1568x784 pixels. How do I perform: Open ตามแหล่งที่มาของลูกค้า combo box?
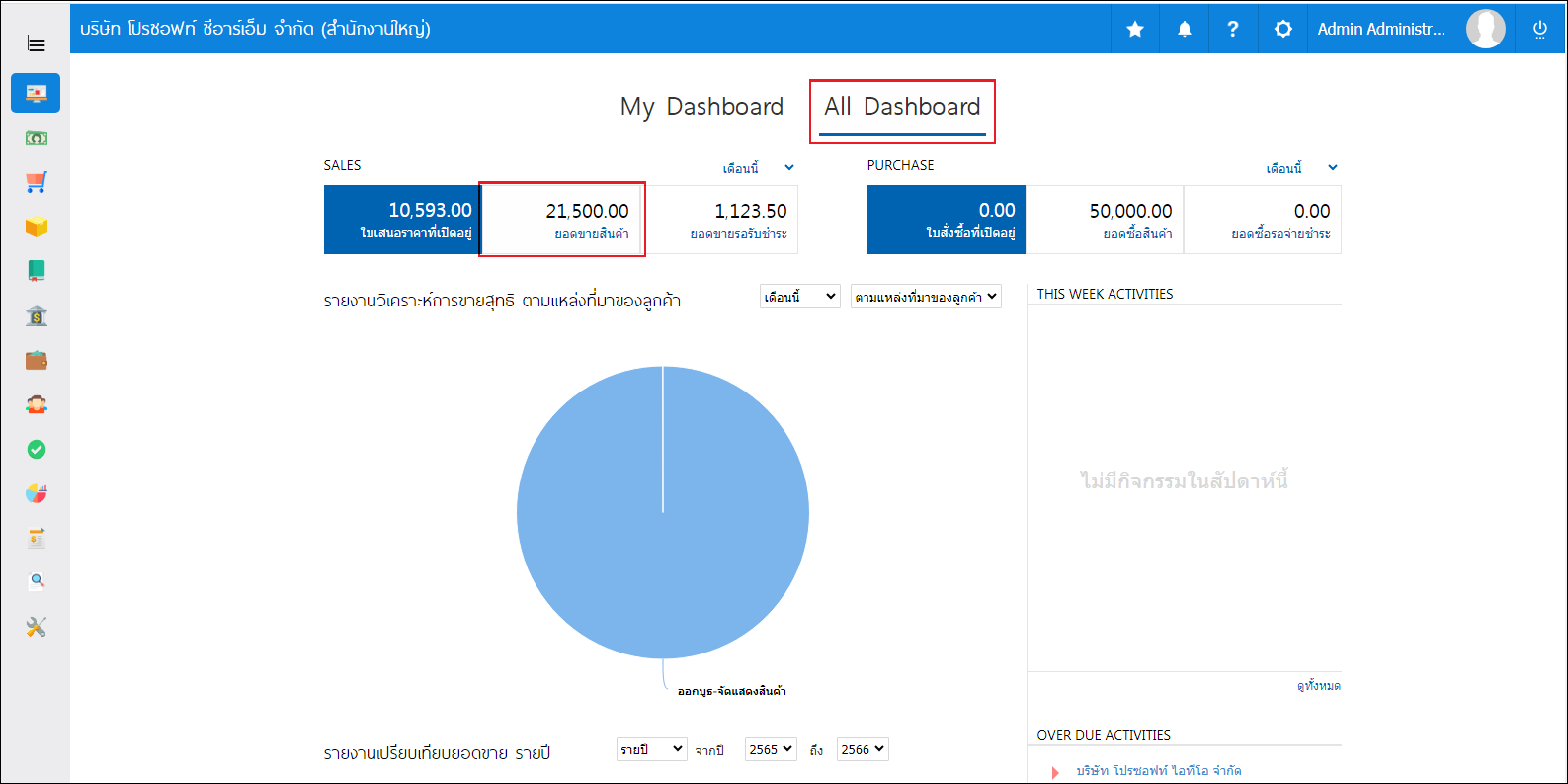[926, 297]
